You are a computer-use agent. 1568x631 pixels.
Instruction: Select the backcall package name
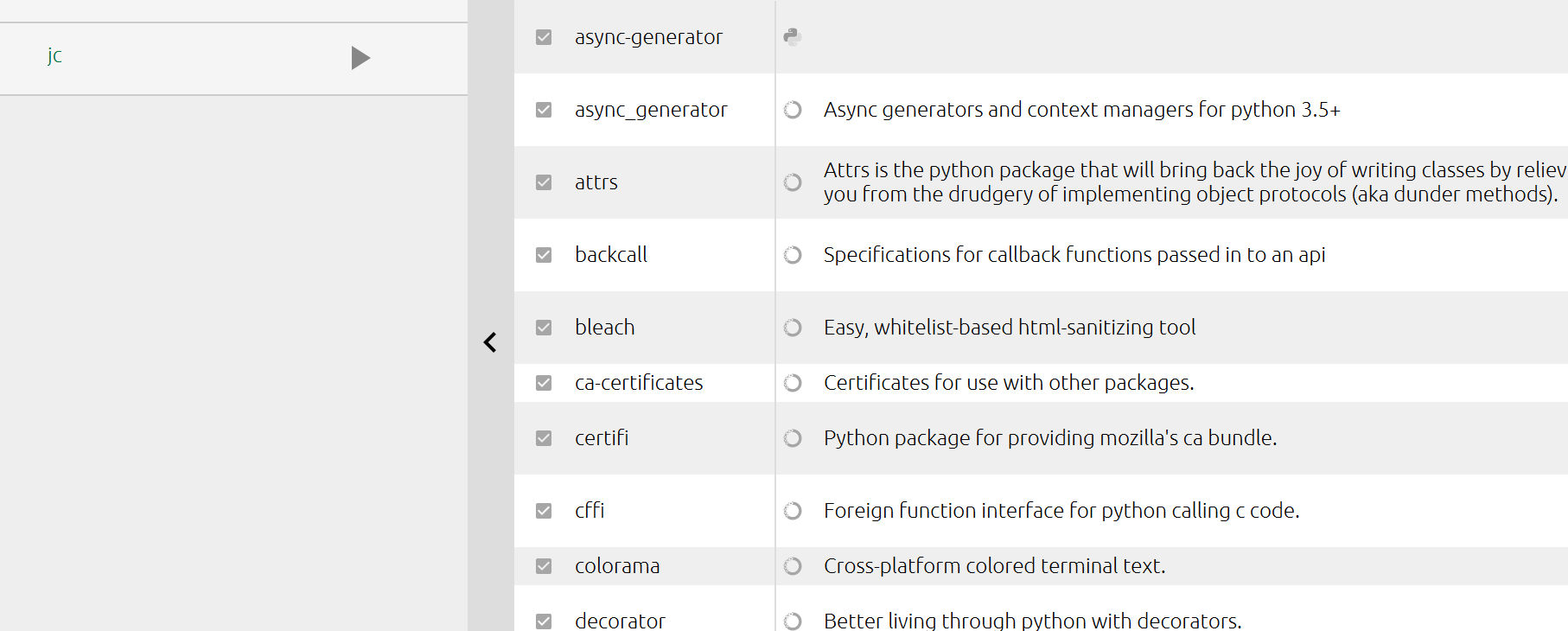pos(610,255)
